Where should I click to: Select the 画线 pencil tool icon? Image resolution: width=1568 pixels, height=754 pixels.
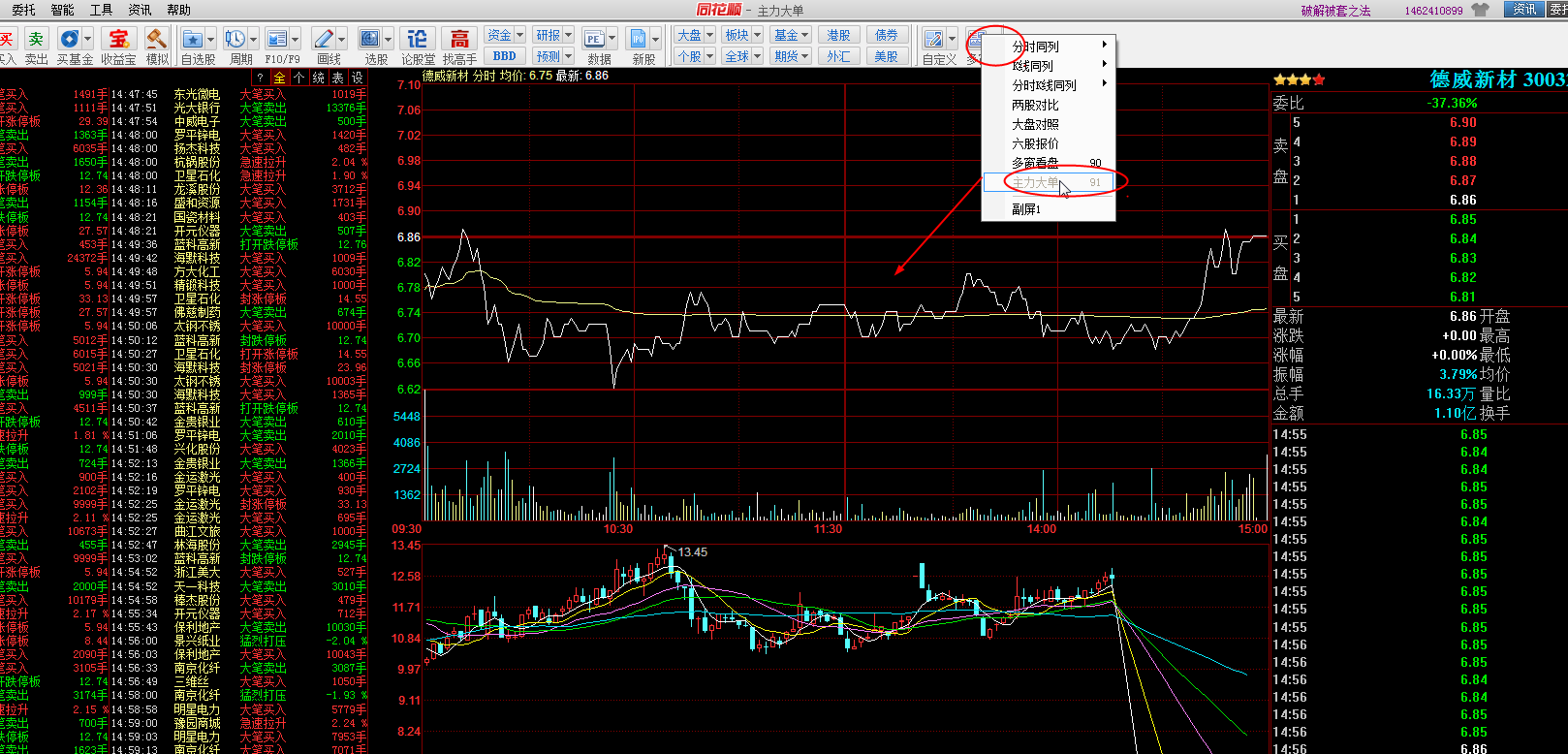[324, 39]
